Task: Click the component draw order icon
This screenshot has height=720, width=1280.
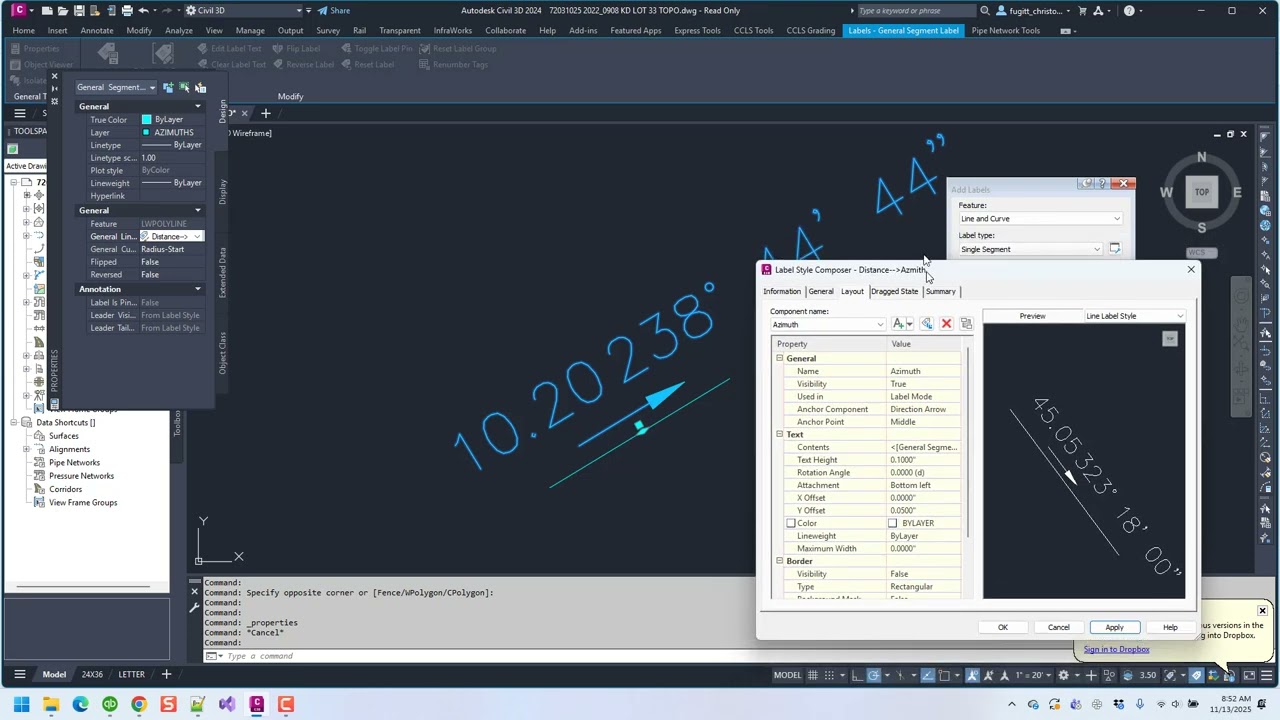Action: pyautogui.click(x=966, y=324)
